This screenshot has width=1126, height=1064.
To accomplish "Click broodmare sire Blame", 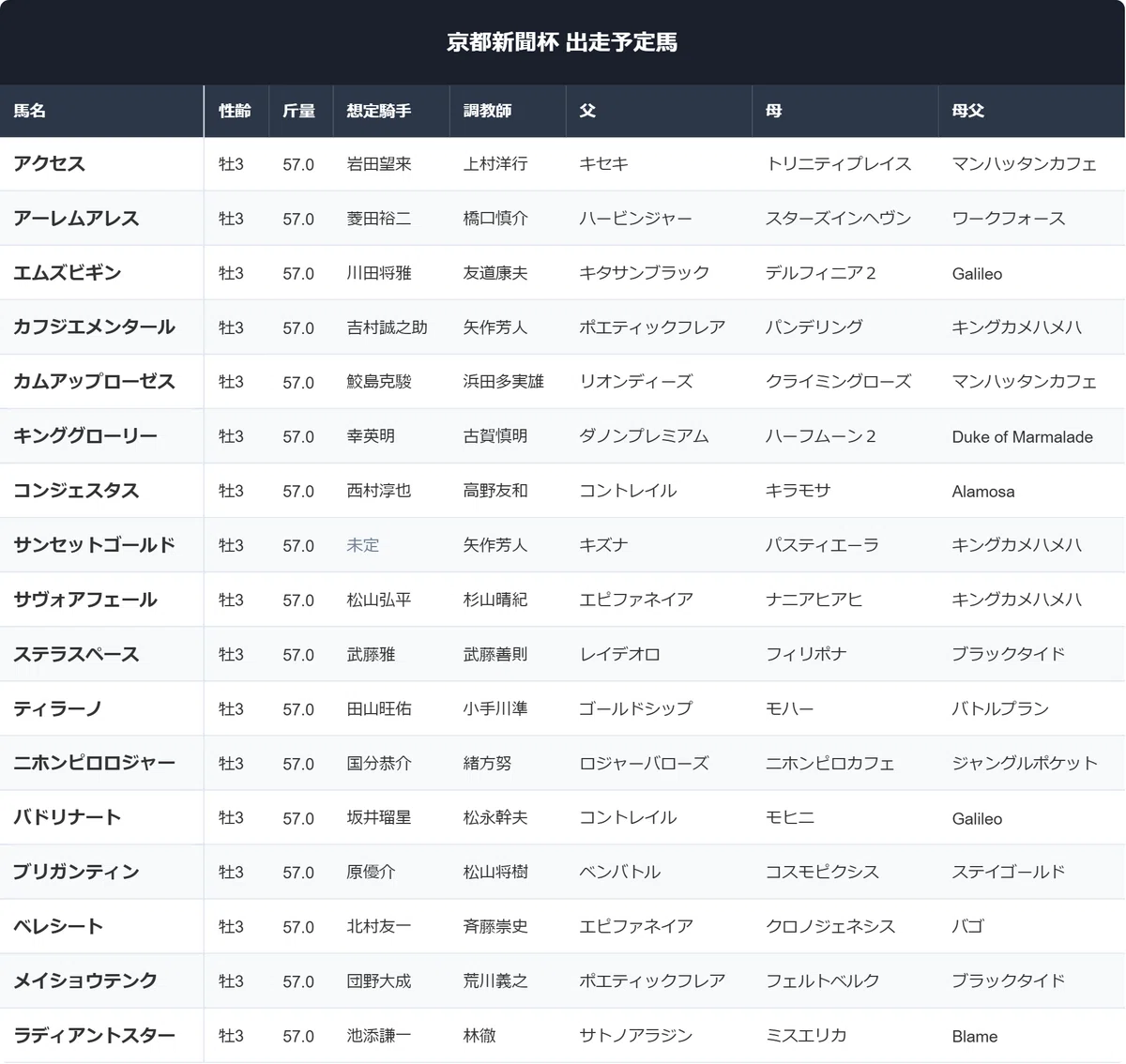I will click(x=975, y=1036).
